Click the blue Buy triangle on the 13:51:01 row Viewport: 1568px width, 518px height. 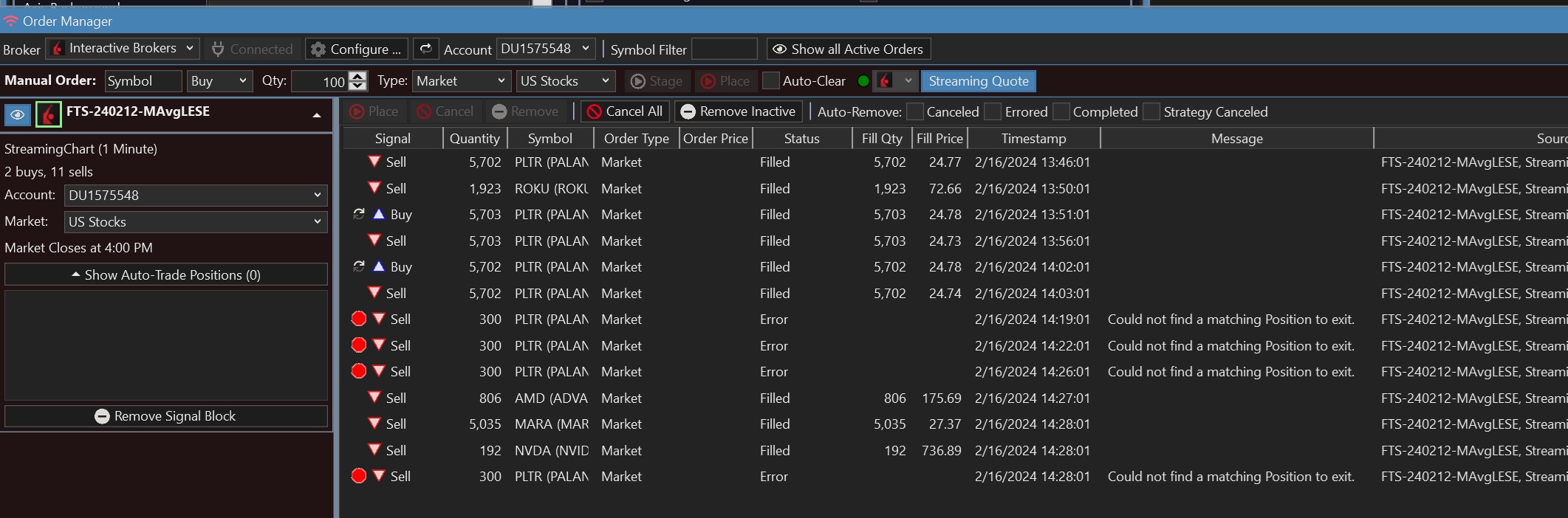(x=379, y=214)
